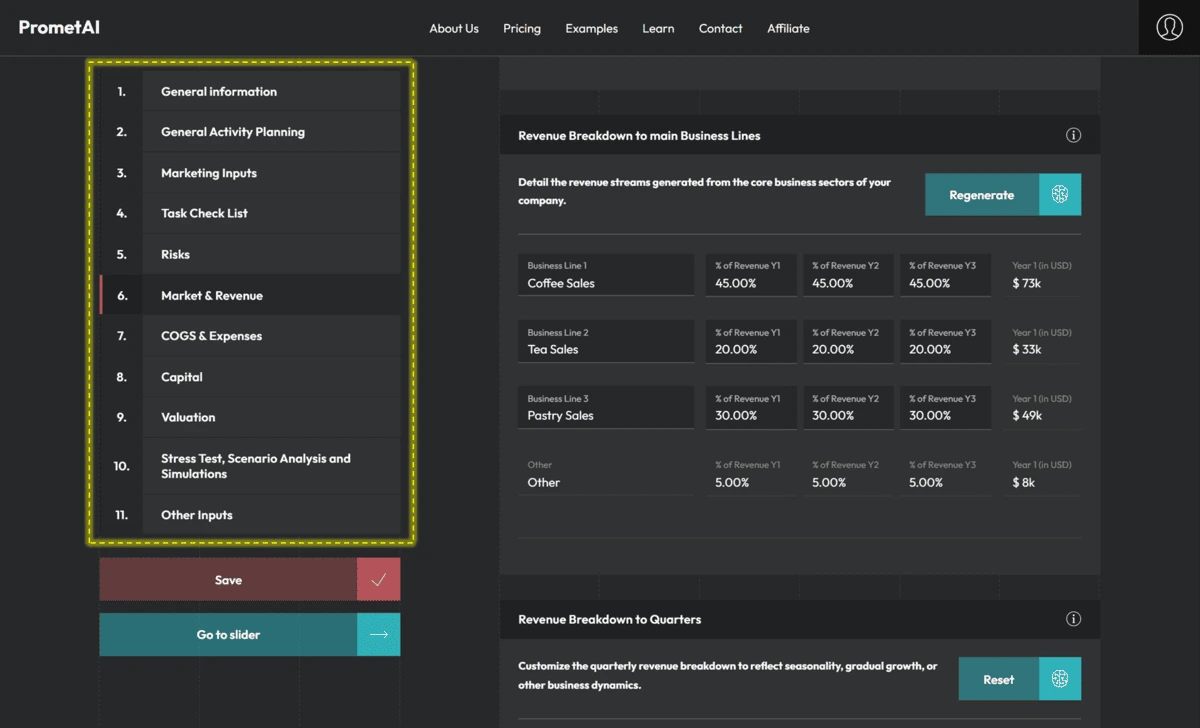
Task: Click the Revenue Breakdown to main Business Lines heading
Action: 639,135
